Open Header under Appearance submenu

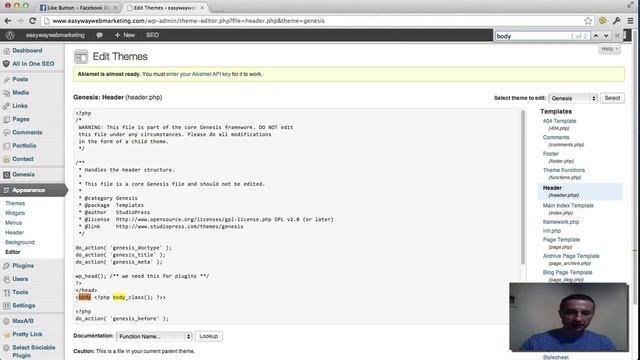click(14, 233)
